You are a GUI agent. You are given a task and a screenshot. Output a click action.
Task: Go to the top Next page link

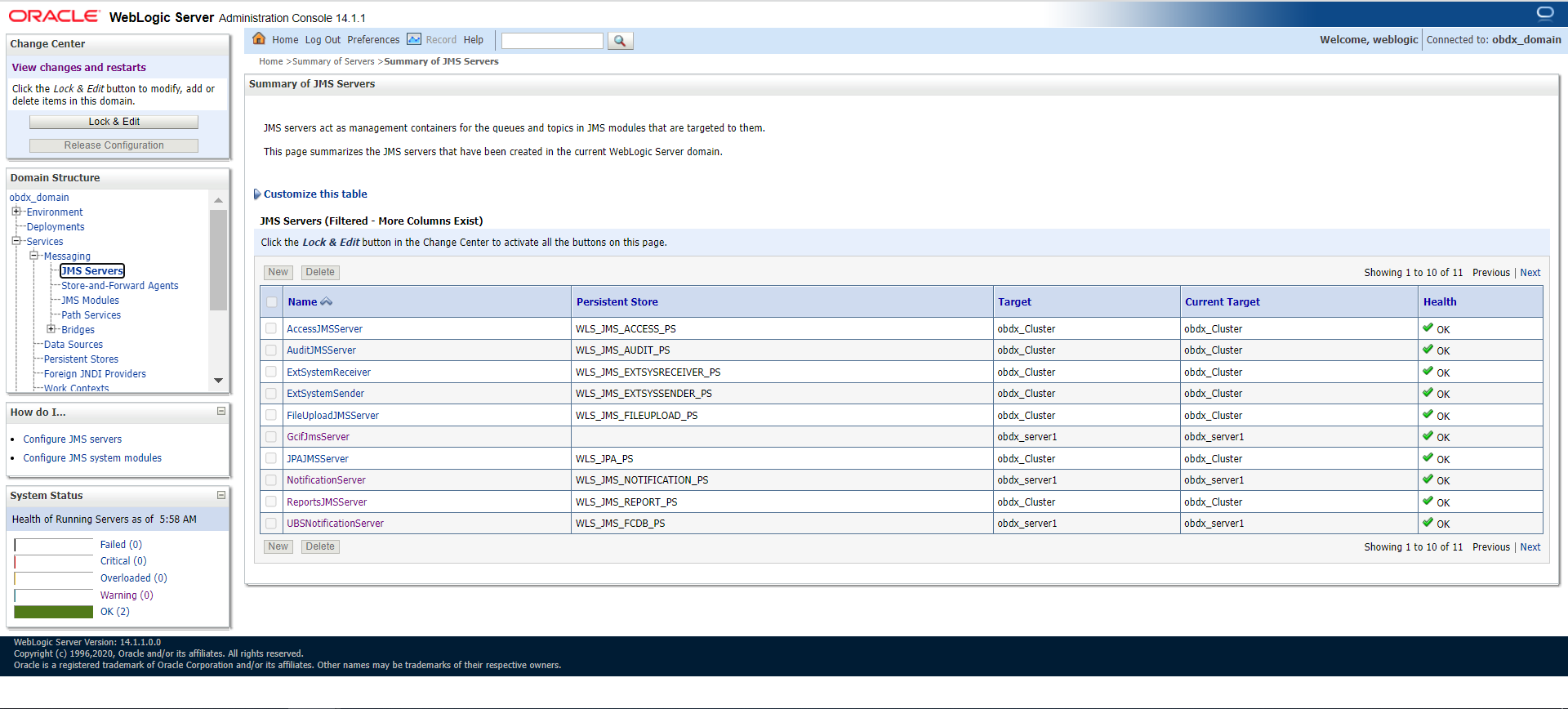[x=1530, y=273]
